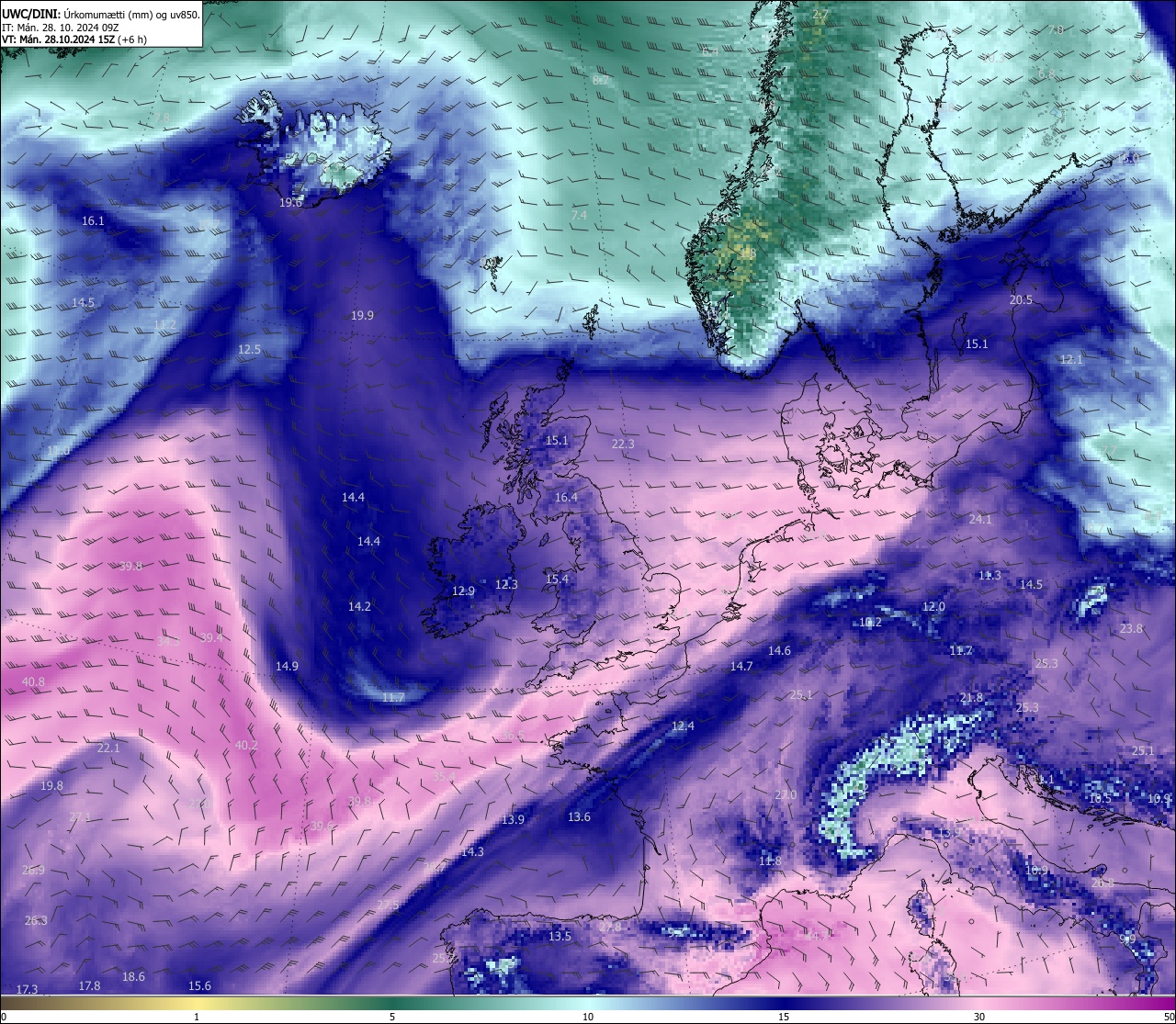Click the 13.6 value near the Bay of Biscay coast
Viewport: 1176px width, 1024px height.
pyautogui.click(x=579, y=817)
